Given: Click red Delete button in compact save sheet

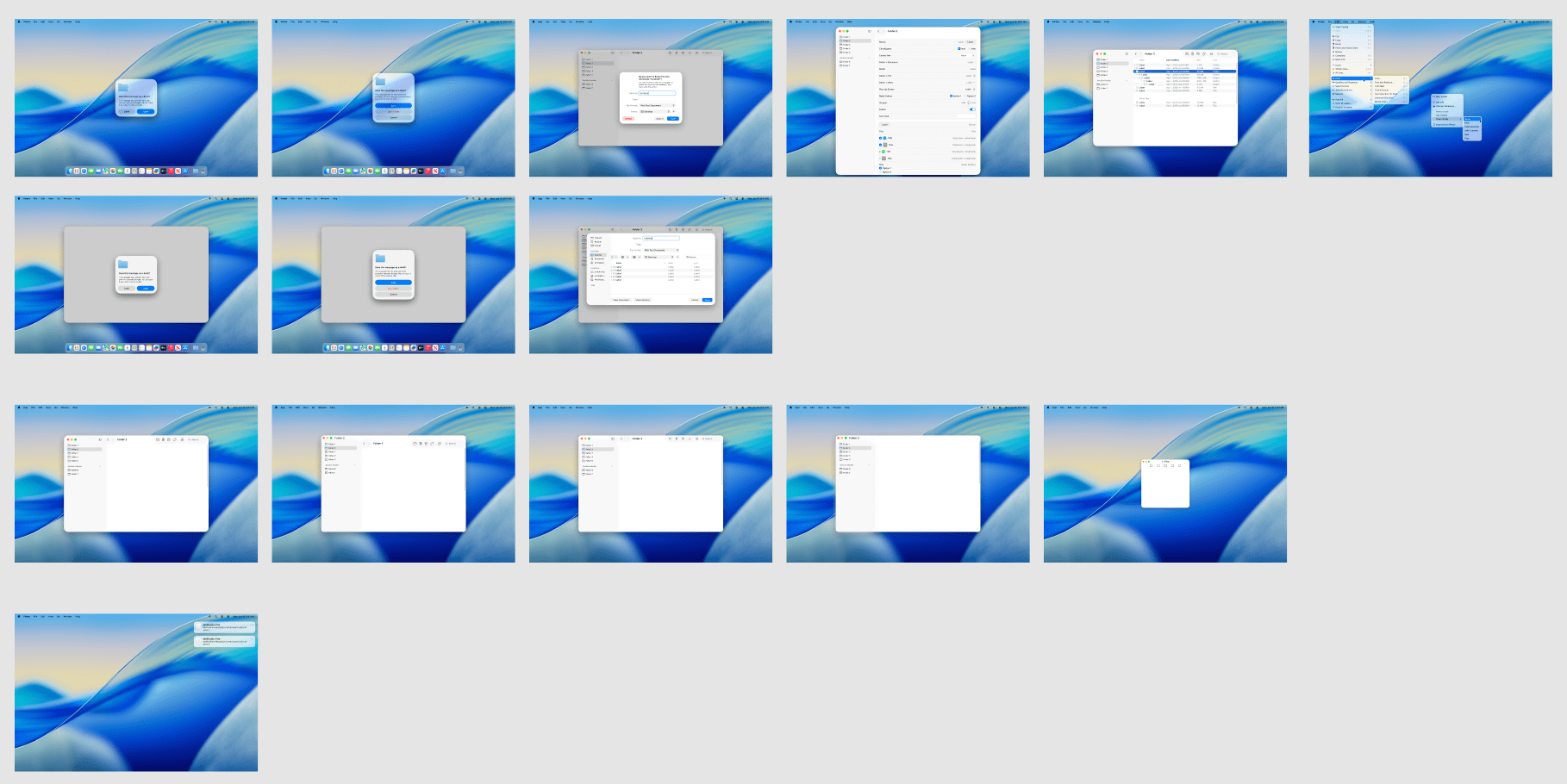Looking at the screenshot, I should coord(628,119).
